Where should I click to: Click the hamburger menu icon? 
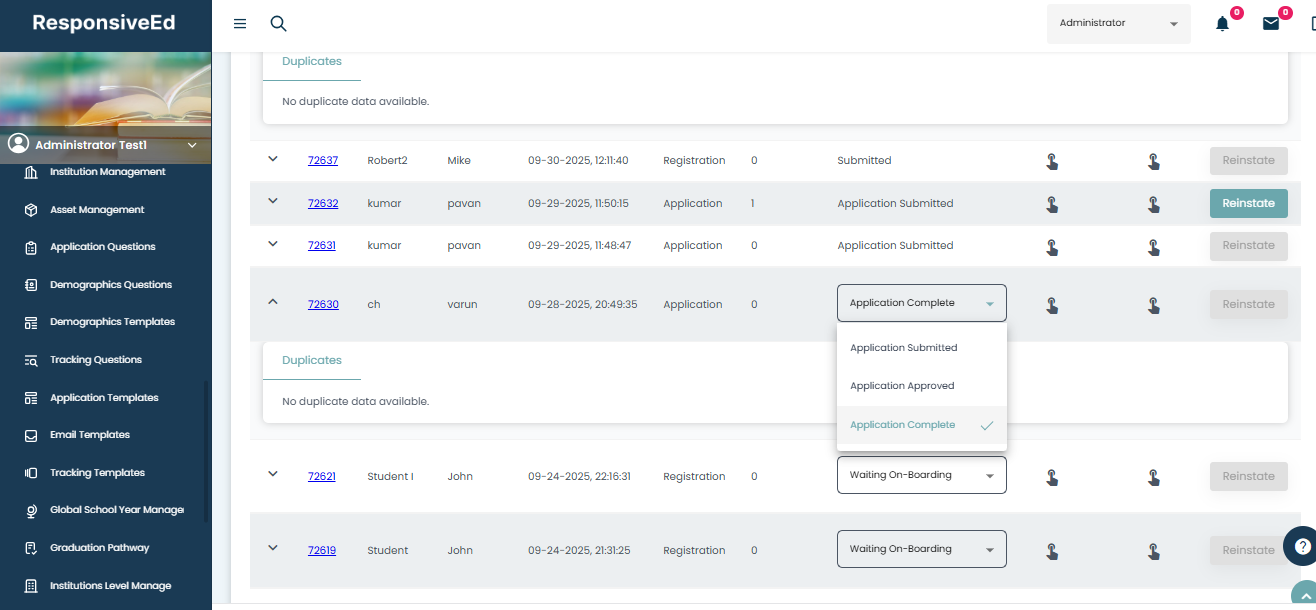pyautogui.click(x=240, y=24)
